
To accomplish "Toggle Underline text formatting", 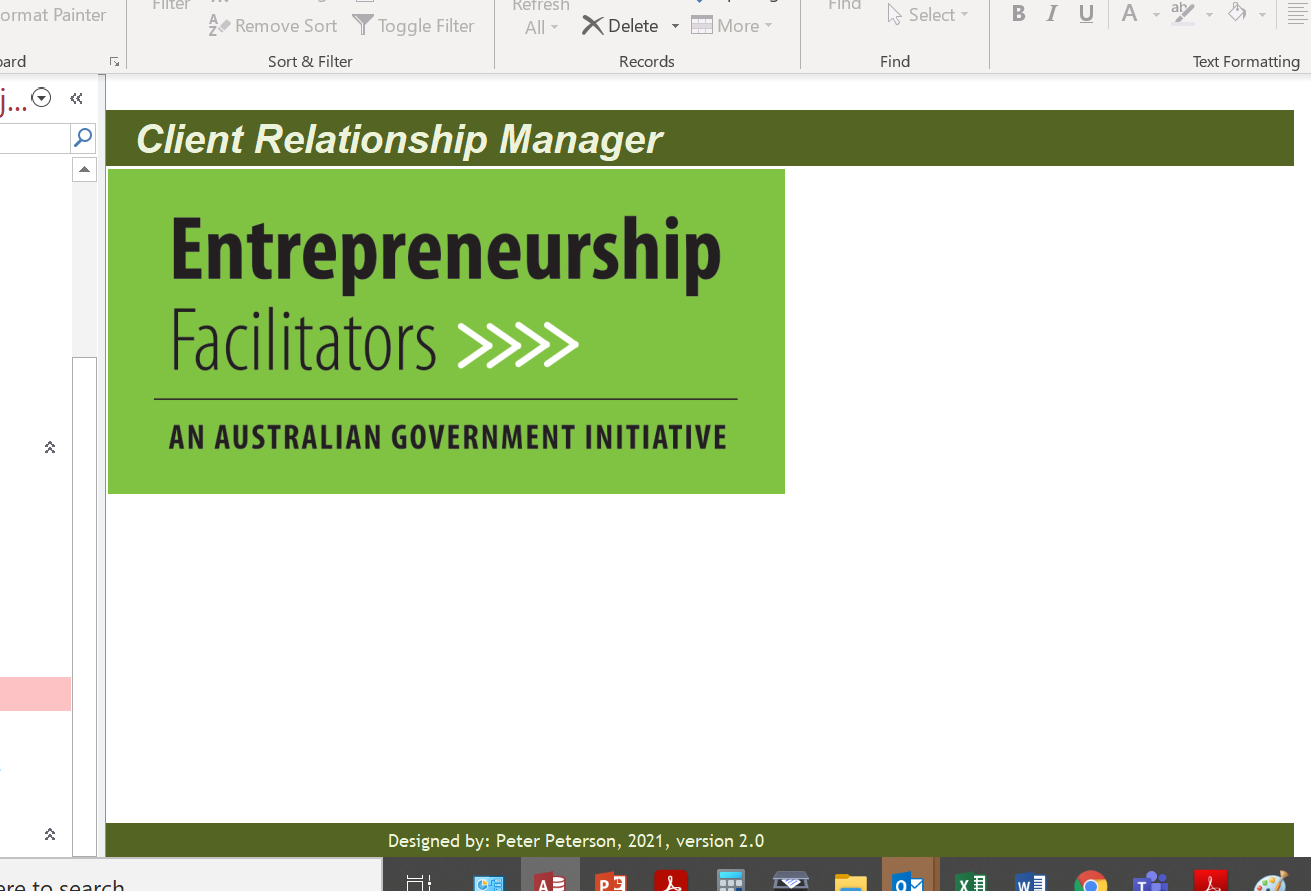I will [1086, 14].
